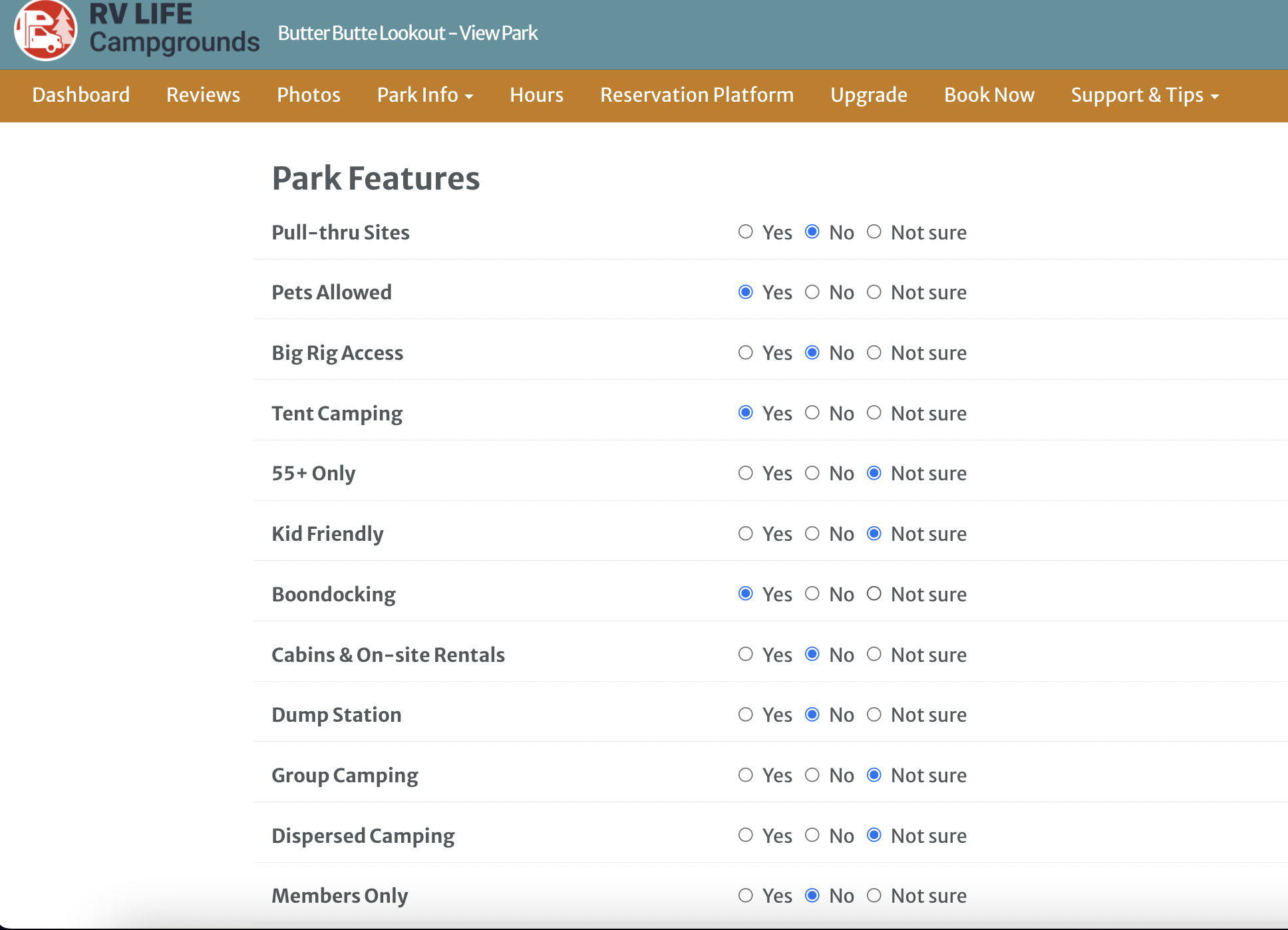The height and width of the screenshot is (930, 1288).
Task: Select No for Pets Allowed
Action: [812, 292]
